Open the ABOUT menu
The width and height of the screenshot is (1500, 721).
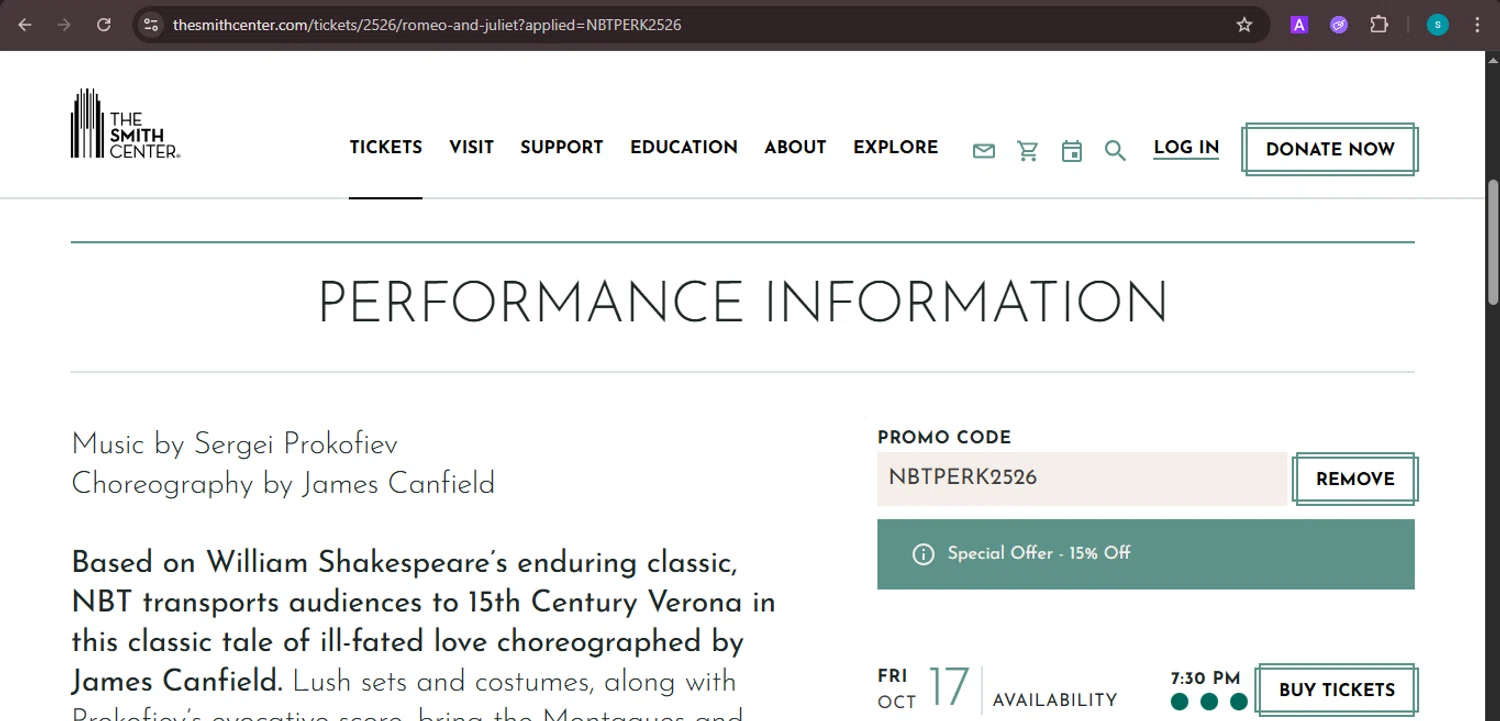tap(795, 147)
